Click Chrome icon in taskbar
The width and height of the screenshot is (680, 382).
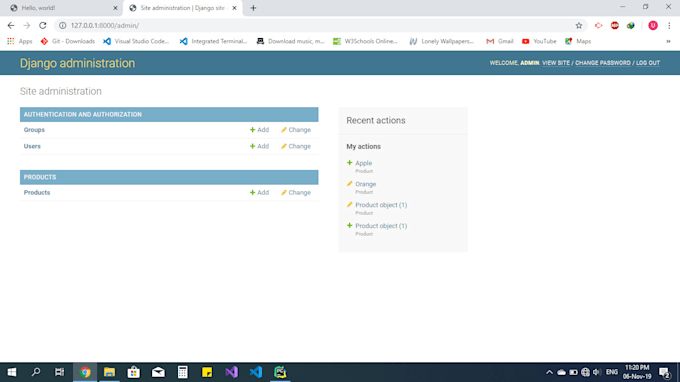pos(85,372)
